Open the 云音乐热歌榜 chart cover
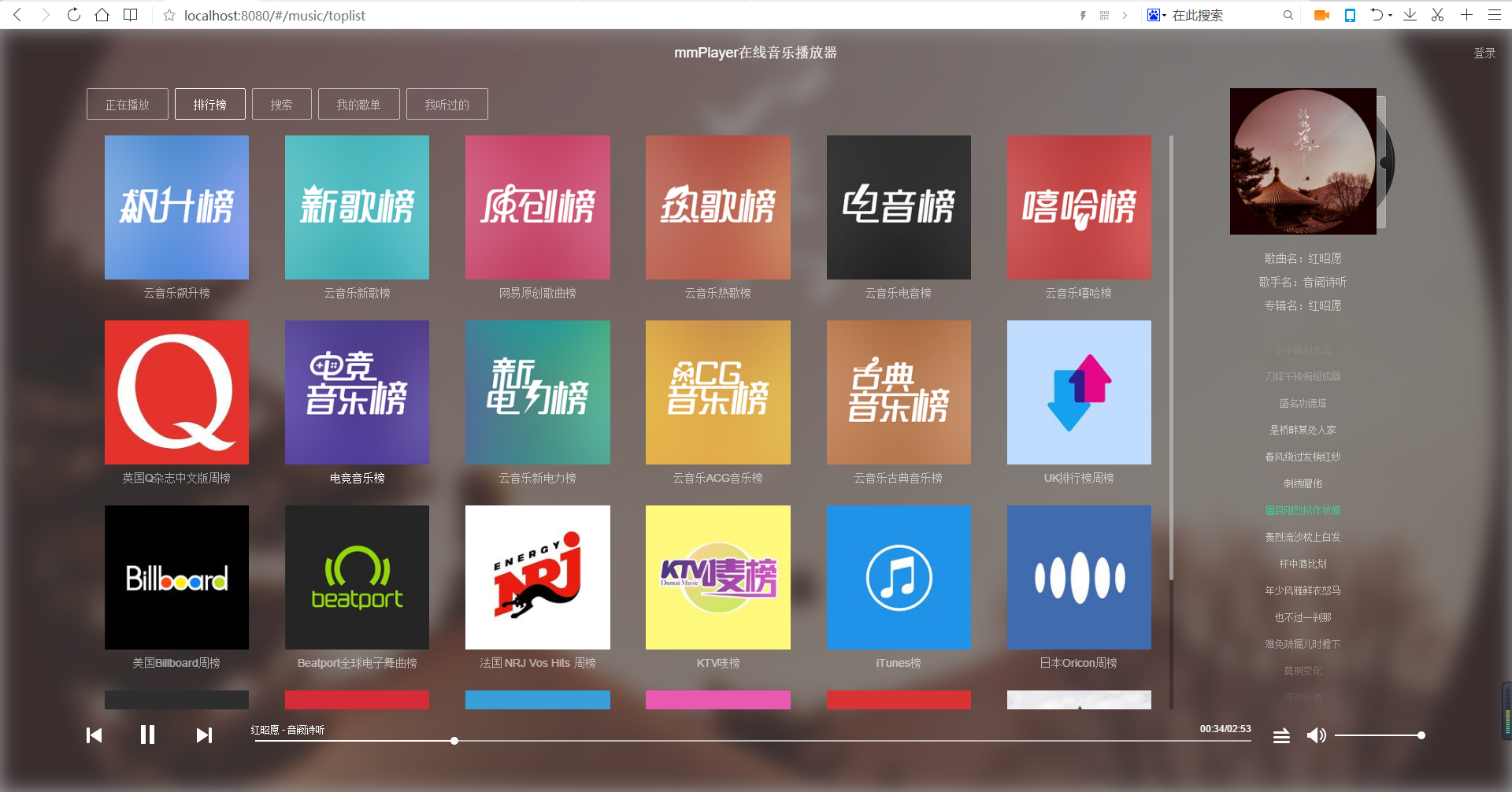Image resolution: width=1512 pixels, height=792 pixels. pyautogui.click(x=718, y=207)
